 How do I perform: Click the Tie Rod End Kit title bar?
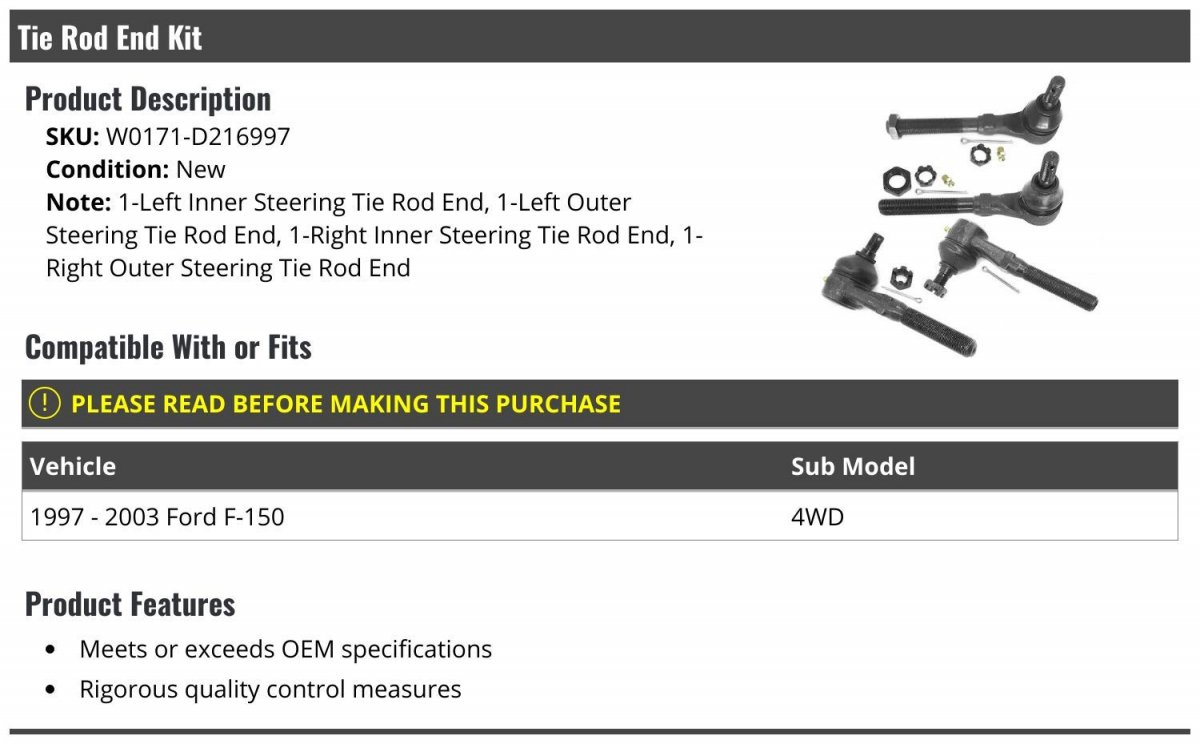coord(110,38)
